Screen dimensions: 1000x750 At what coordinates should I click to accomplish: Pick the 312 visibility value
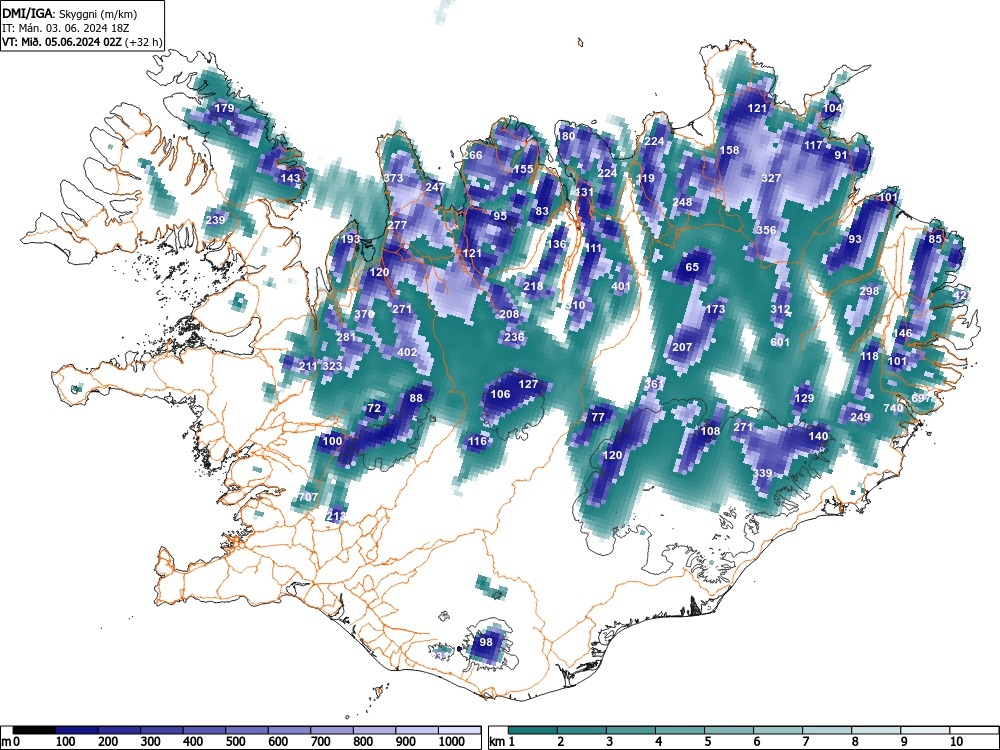tap(780, 309)
